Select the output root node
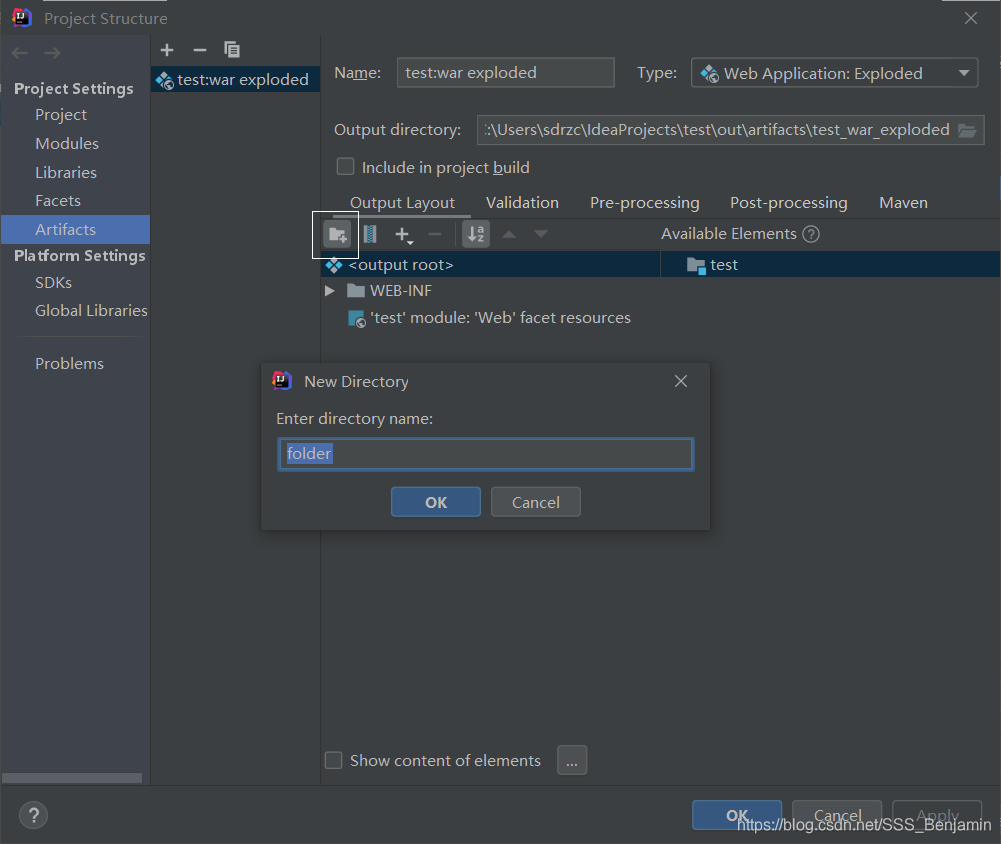 (x=490, y=265)
